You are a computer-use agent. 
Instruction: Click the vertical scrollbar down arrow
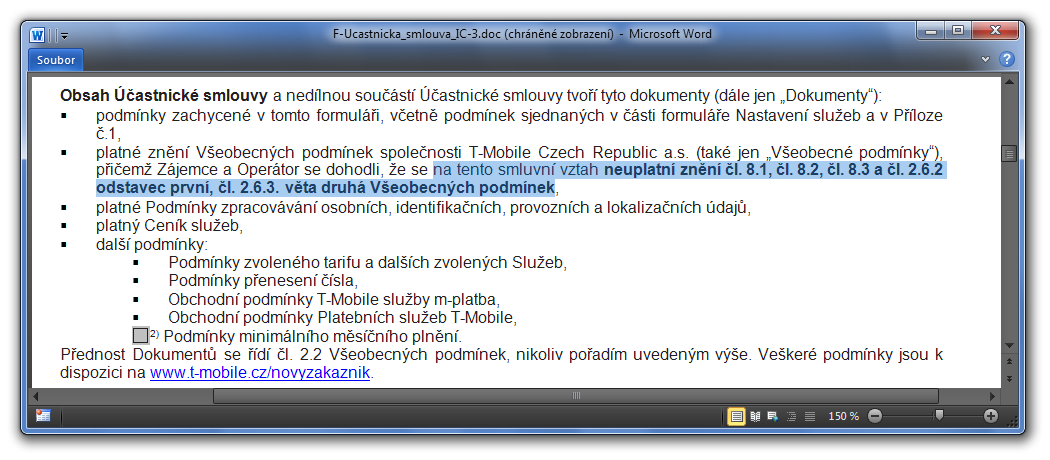coord(1009,346)
